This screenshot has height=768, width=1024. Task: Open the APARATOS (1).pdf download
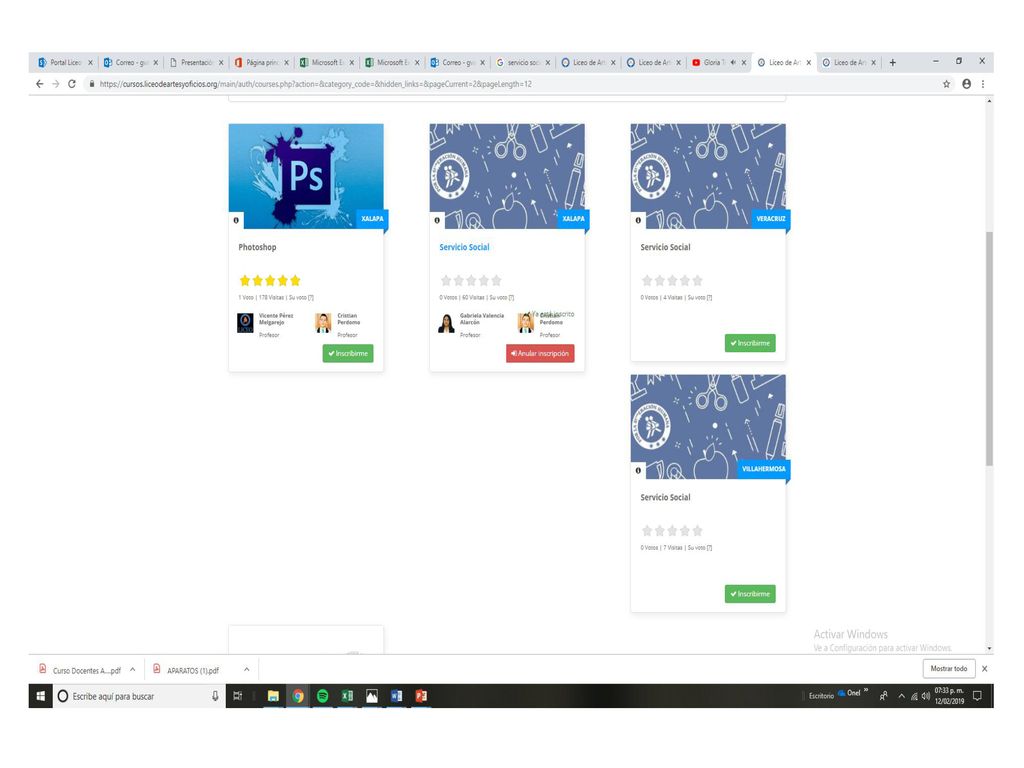[186, 671]
